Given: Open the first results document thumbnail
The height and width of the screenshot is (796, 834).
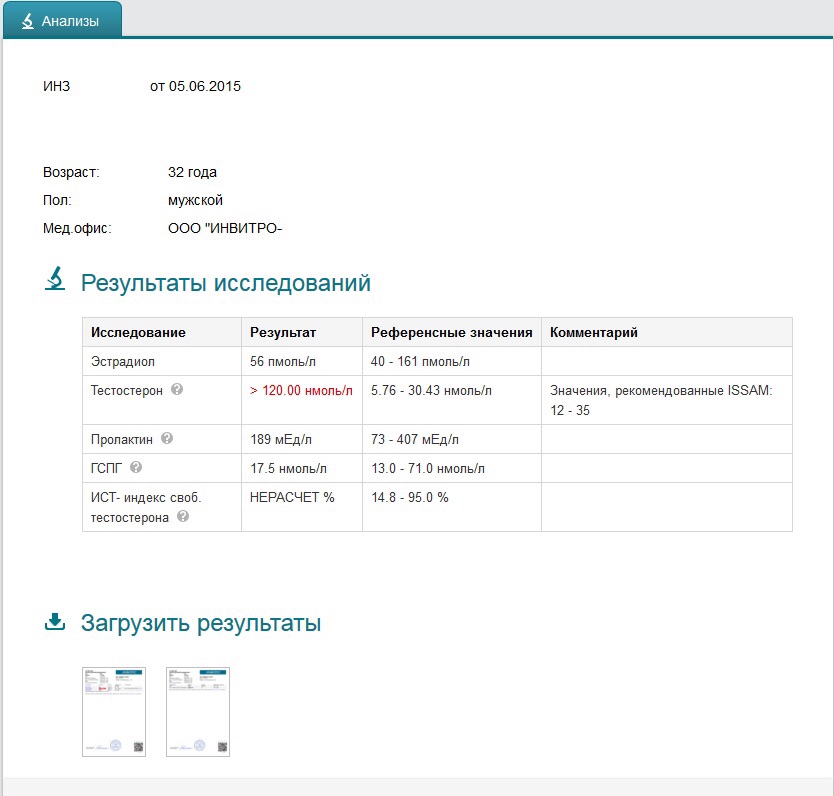Looking at the screenshot, I should 114,711.
